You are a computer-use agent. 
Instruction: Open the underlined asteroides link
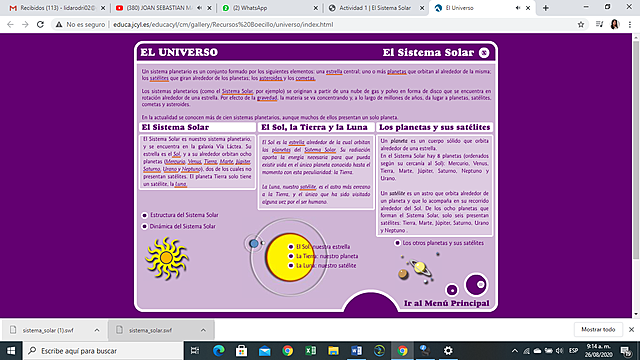[271, 78]
